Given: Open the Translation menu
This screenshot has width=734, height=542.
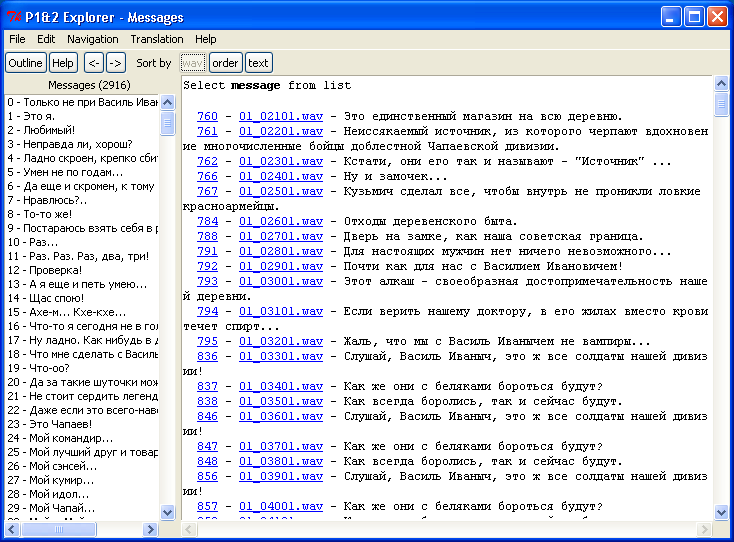Looking at the screenshot, I should [157, 39].
